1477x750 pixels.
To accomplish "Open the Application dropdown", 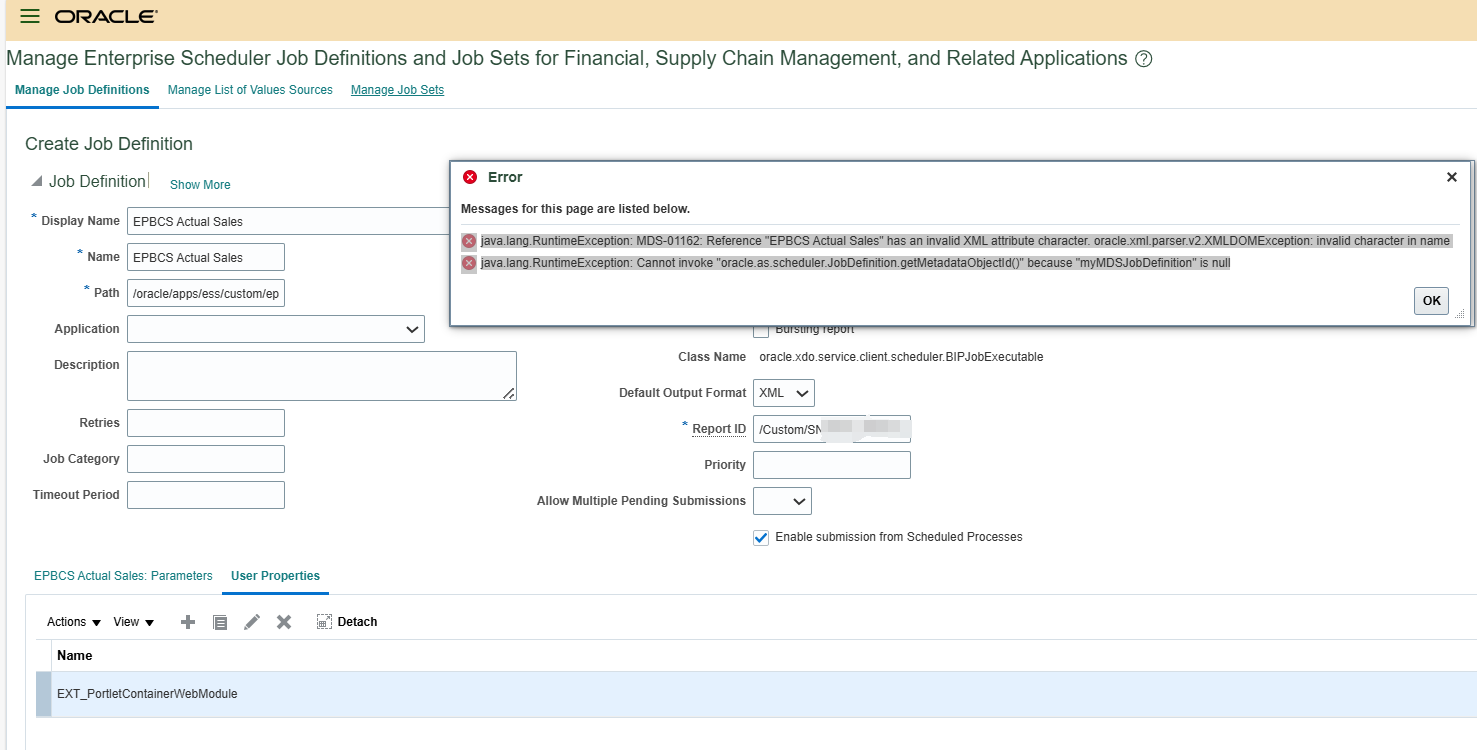I will (276, 329).
